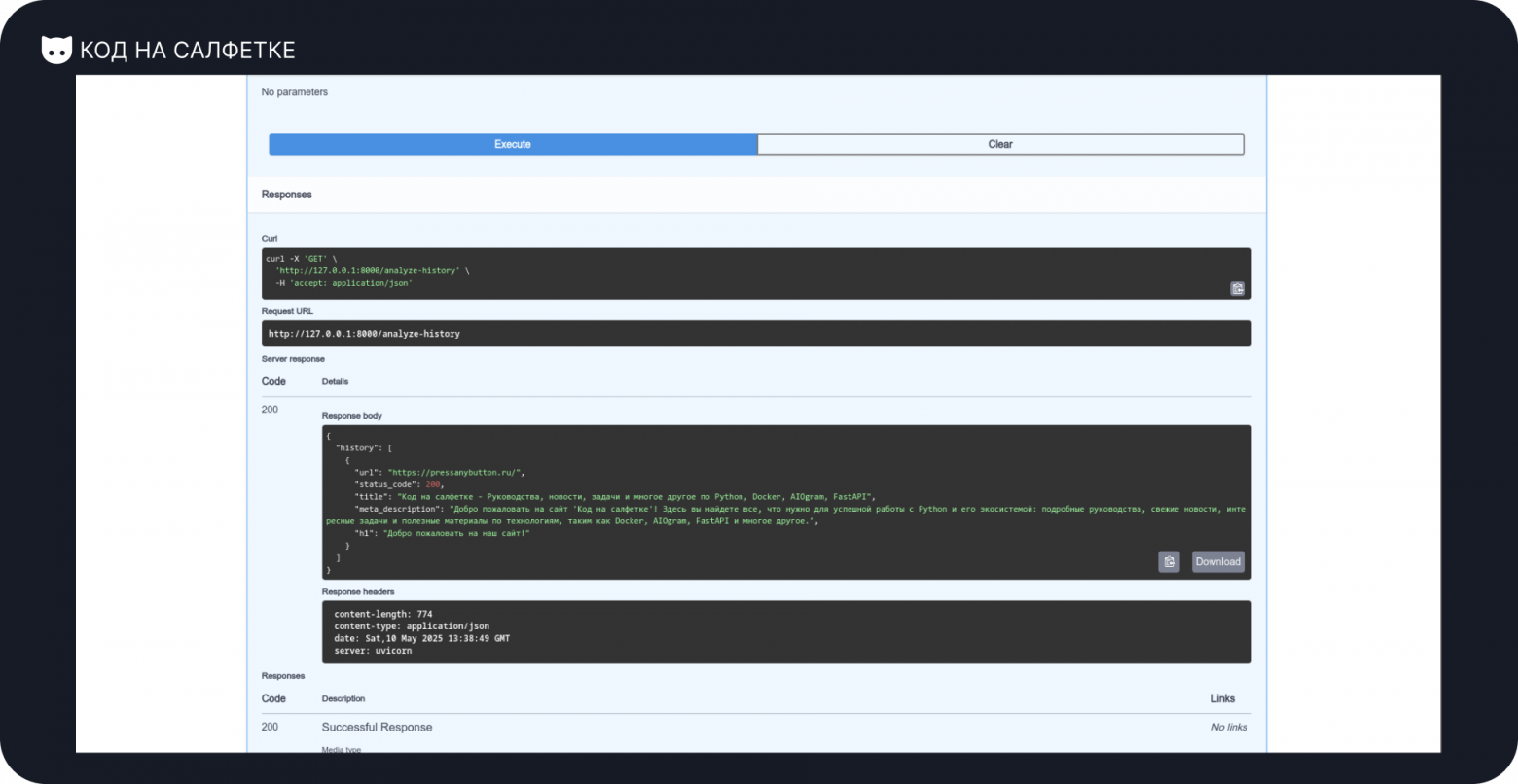
Task: Click the 'Server response' label
Action: pos(293,359)
